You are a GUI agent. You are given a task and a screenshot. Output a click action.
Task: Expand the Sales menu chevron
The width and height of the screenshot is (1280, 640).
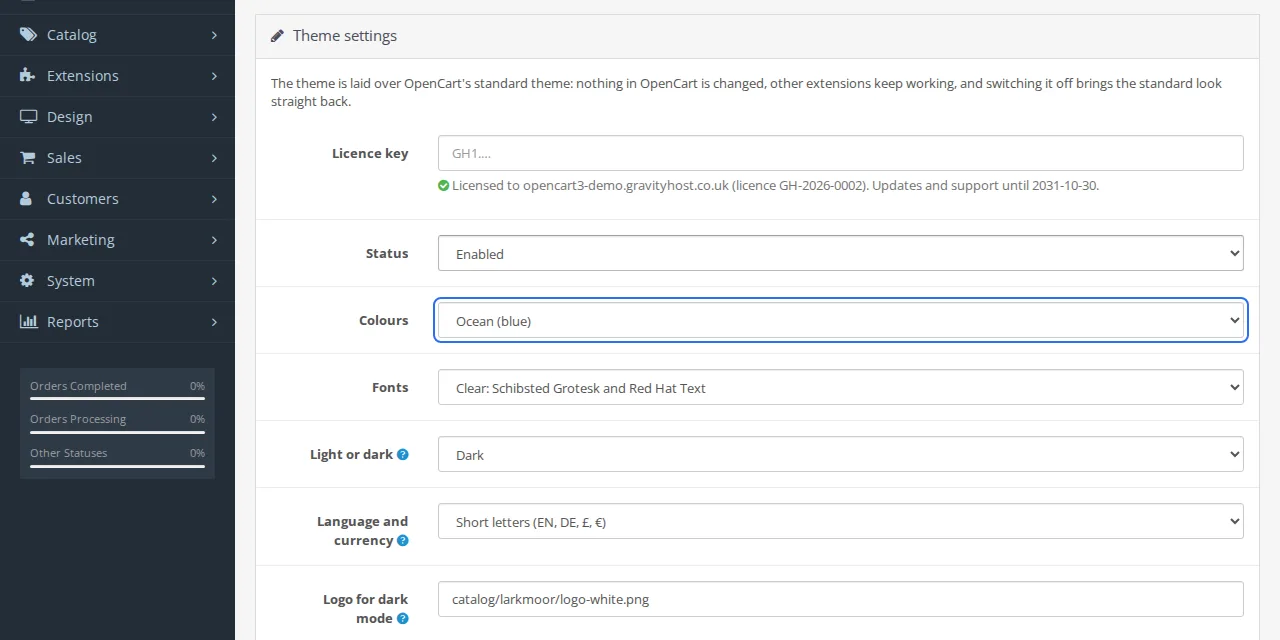(215, 158)
